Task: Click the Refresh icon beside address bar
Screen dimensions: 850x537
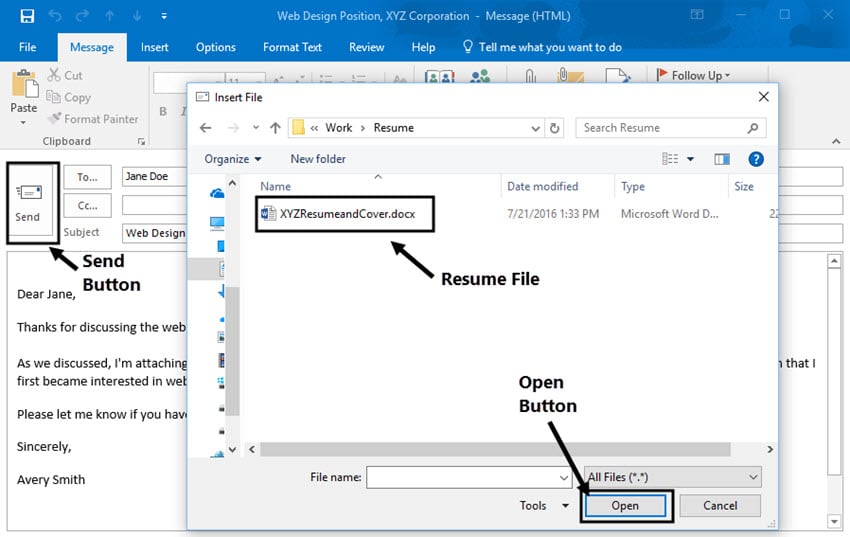Action: (554, 128)
